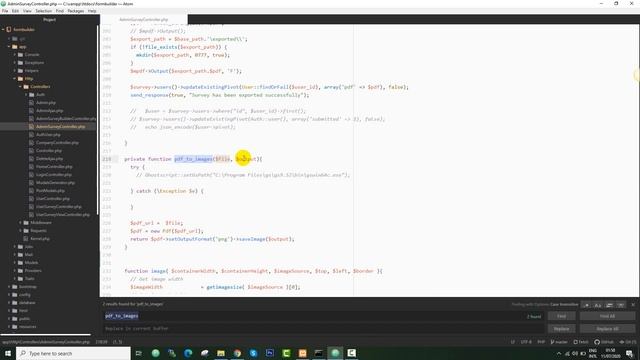Collapse the app folder
The width and height of the screenshot is (640, 360).
point(9,47)
